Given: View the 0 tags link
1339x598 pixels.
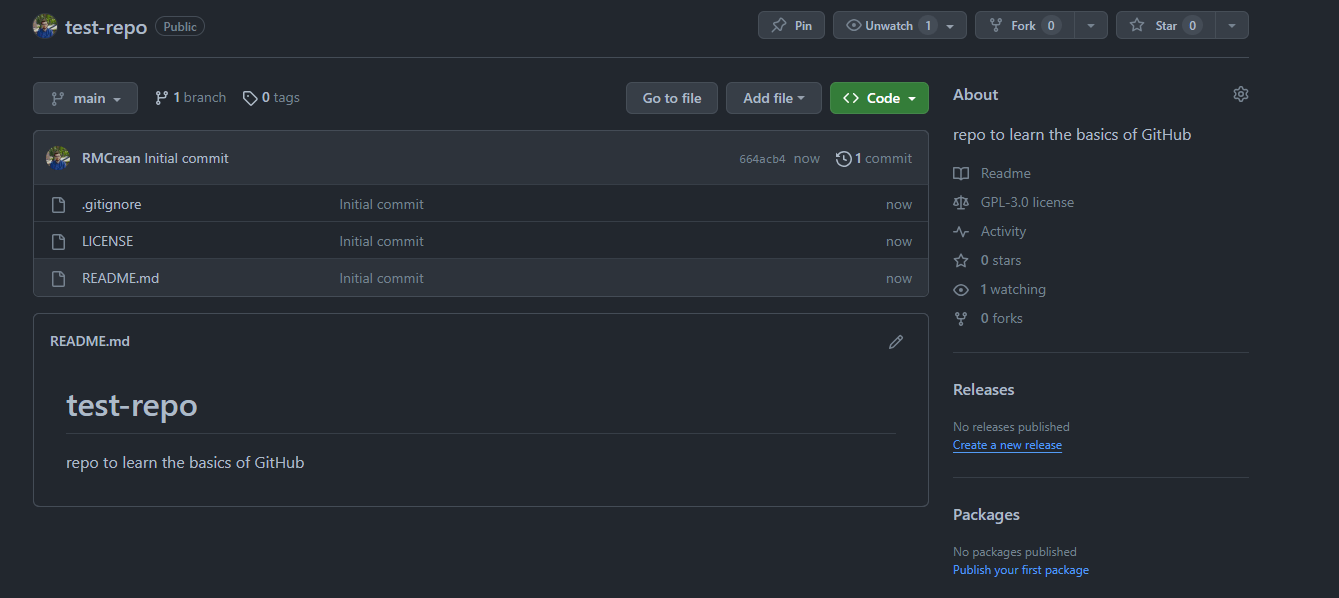Looking at the screenshot, I should click(x=271, y=98).
